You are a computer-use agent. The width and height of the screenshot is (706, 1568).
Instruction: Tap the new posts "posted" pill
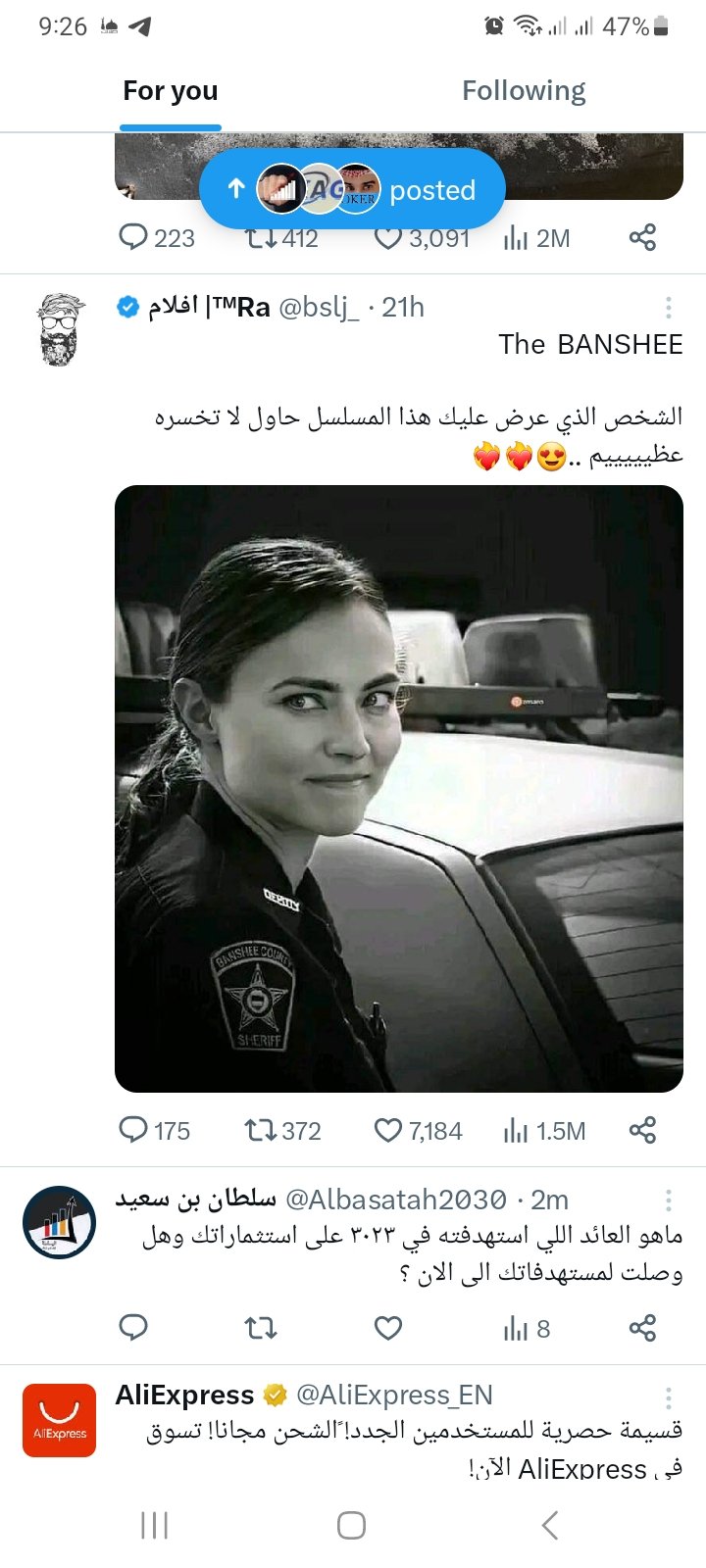pos(352,189)
